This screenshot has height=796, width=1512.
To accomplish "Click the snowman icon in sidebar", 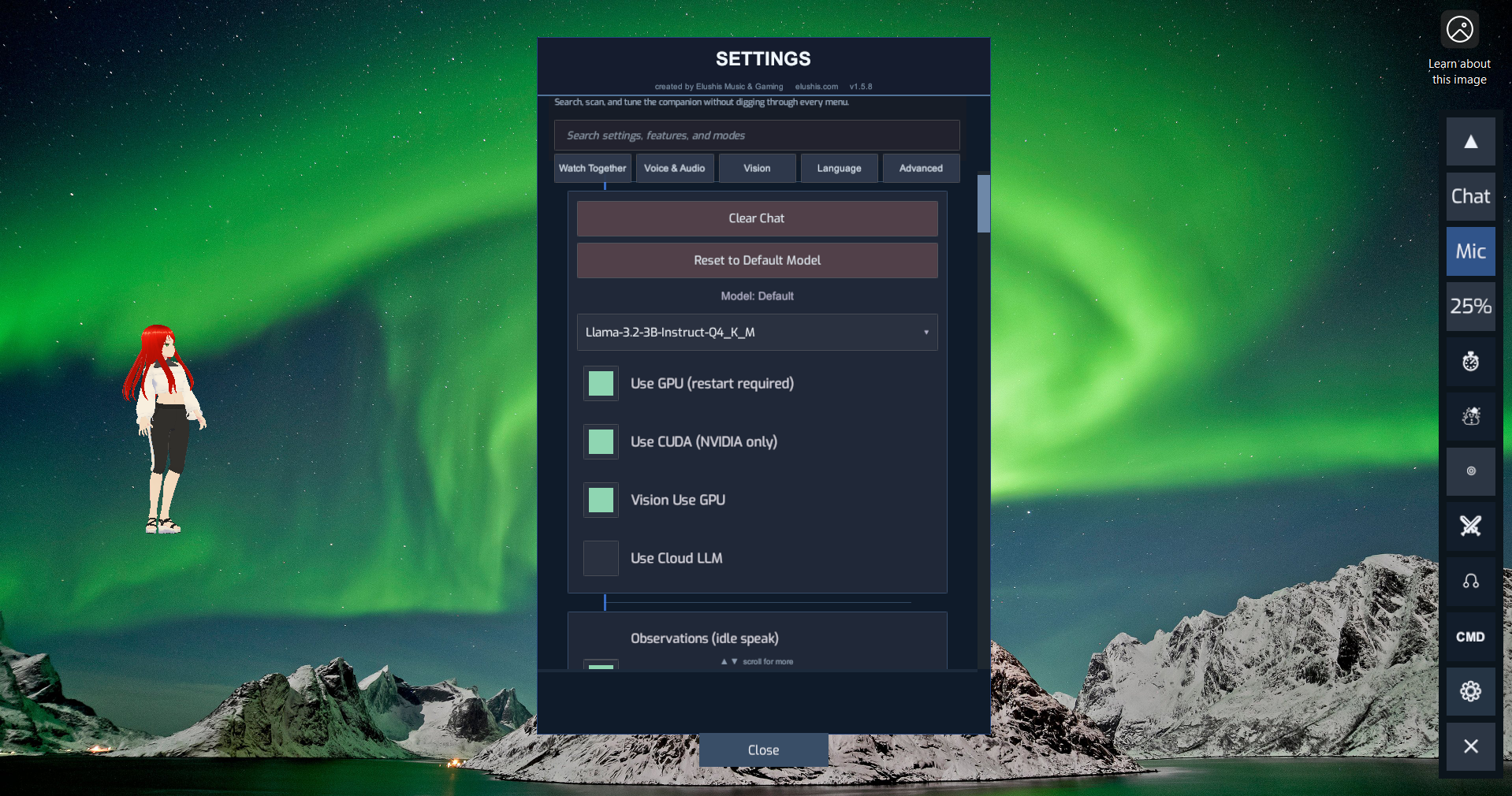I will point(1470,416).
